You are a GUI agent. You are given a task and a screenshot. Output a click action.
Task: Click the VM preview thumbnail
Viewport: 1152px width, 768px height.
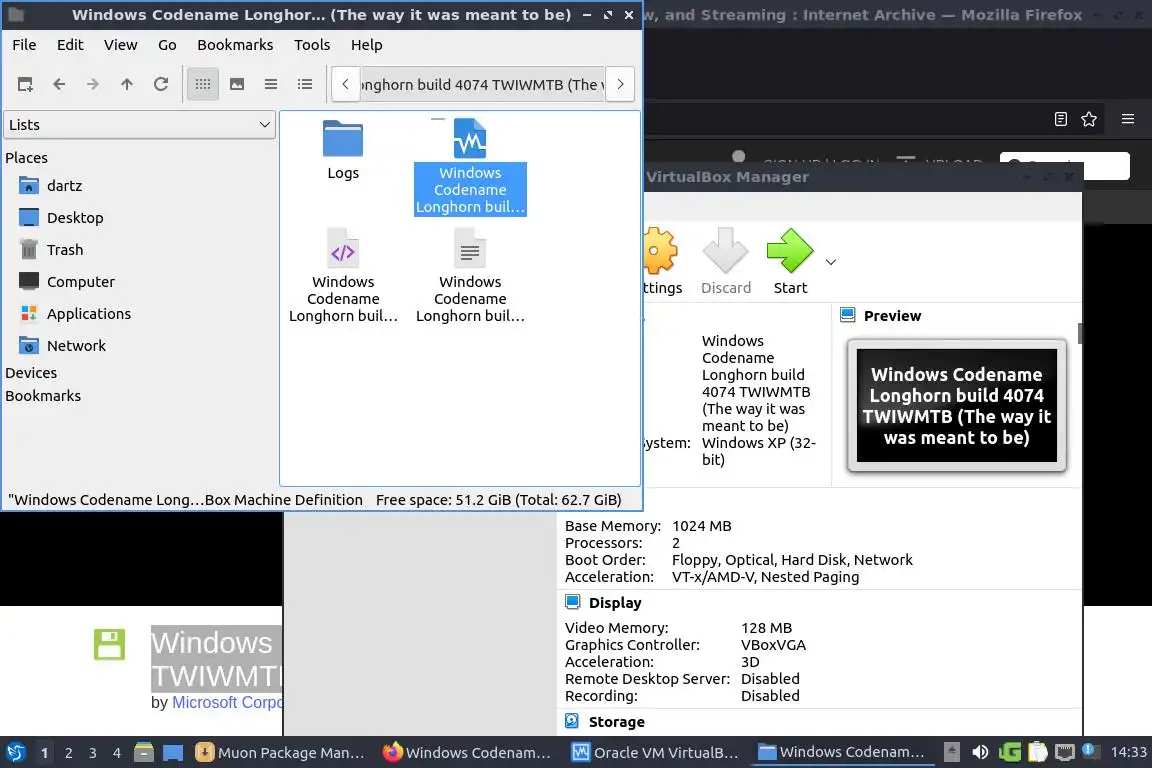coord(957,406)
